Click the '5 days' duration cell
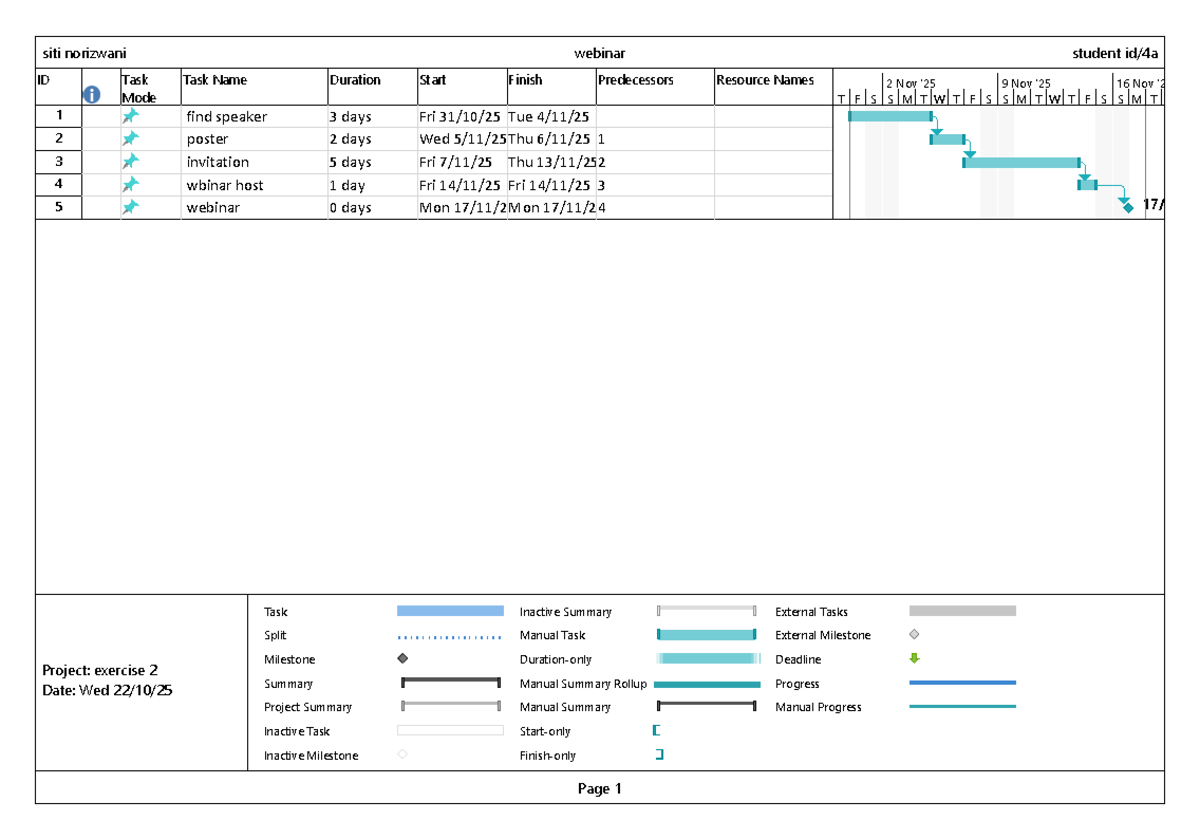1200x839 pixels. coord(373,162)
